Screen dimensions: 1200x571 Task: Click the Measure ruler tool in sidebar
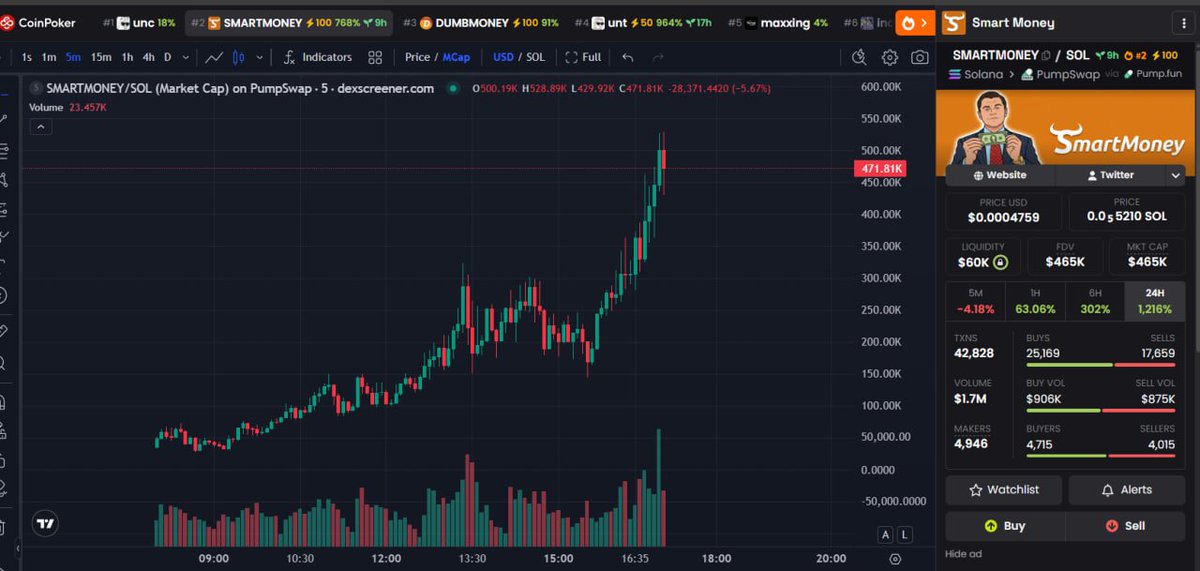coord(5,330)
